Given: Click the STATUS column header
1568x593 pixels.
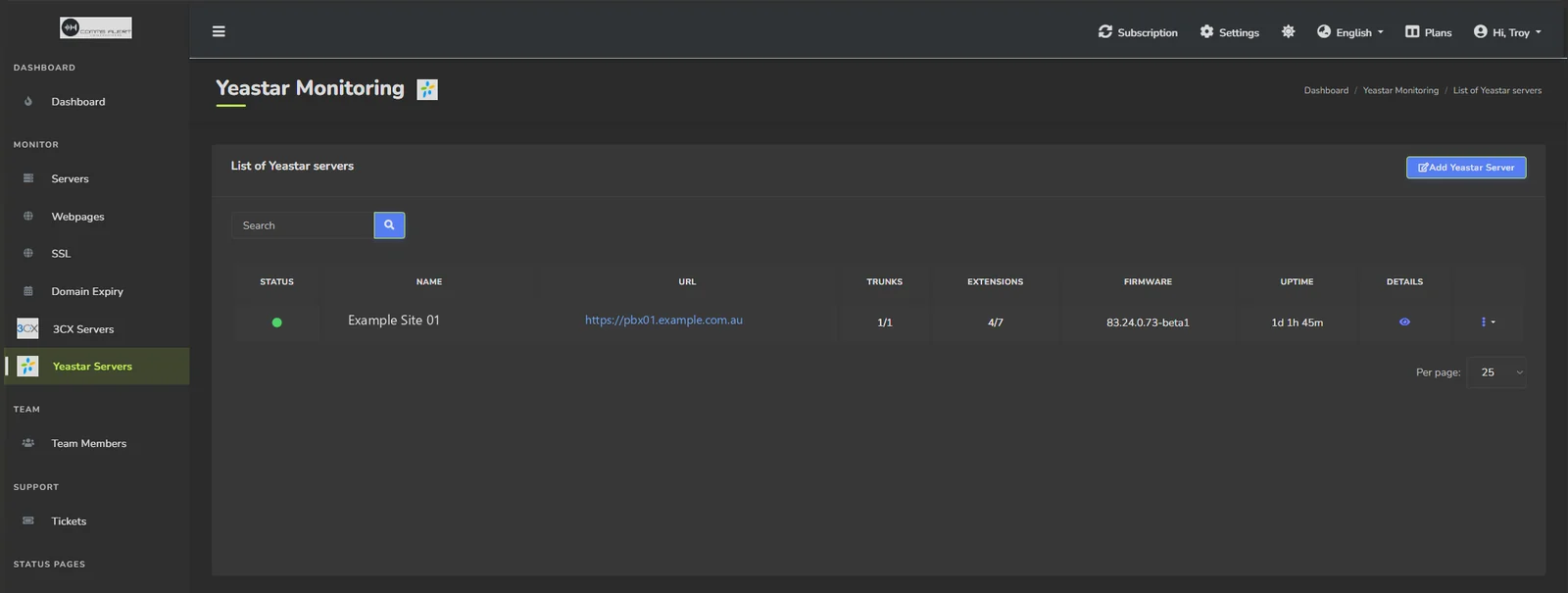Looking at the screenshot, I should pos(277,282).
